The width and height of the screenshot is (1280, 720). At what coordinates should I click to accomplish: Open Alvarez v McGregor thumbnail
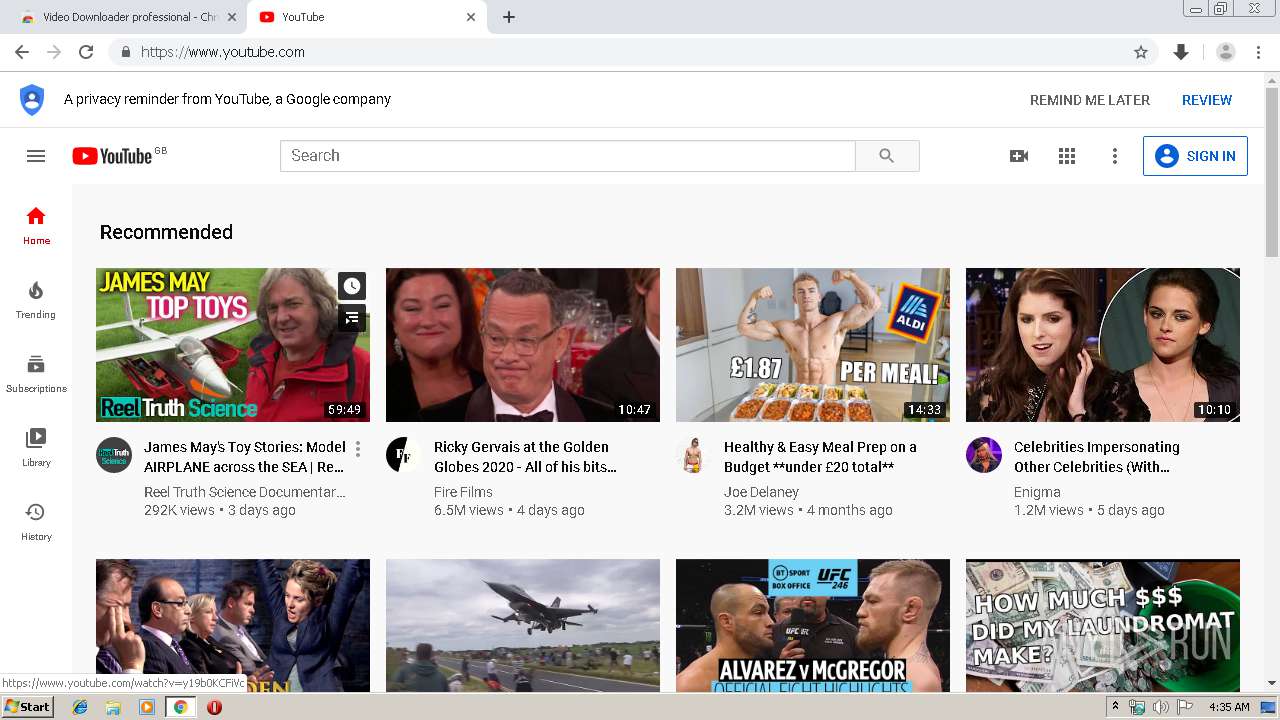pyautogui.click(x=813, y=625)
